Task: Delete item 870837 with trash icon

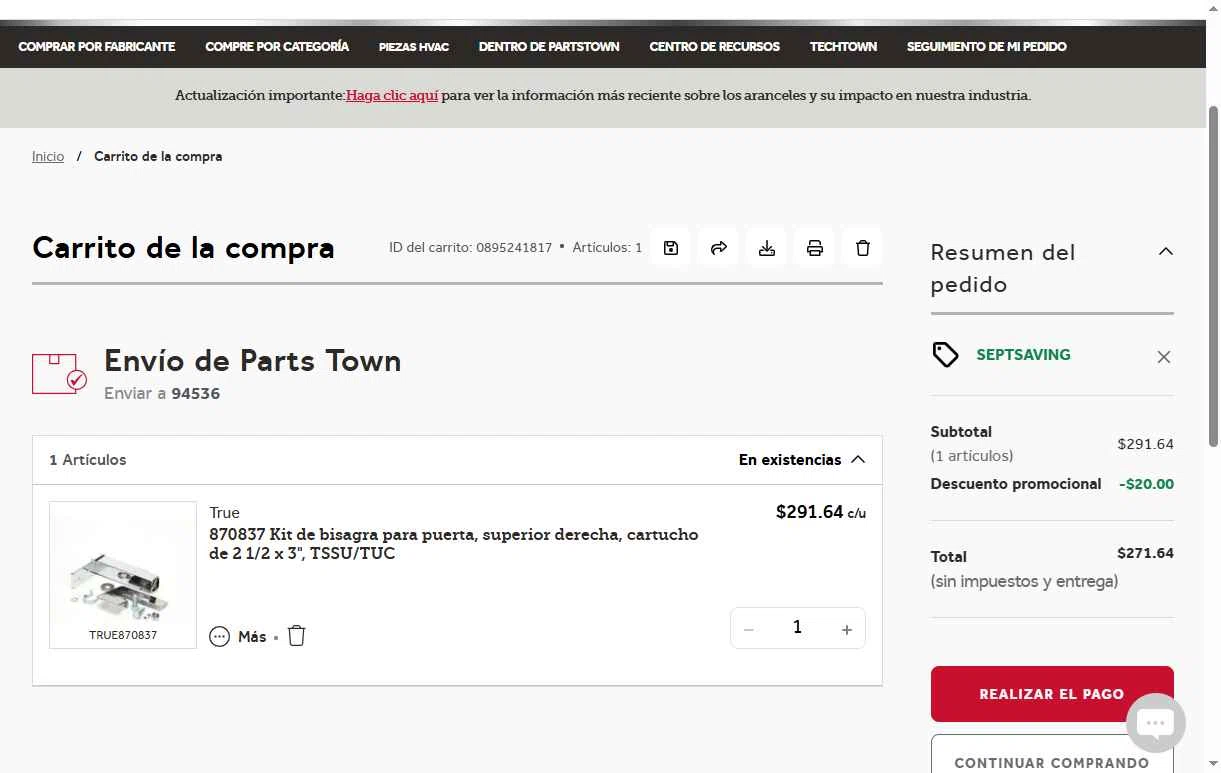Action: pos(297,636)
